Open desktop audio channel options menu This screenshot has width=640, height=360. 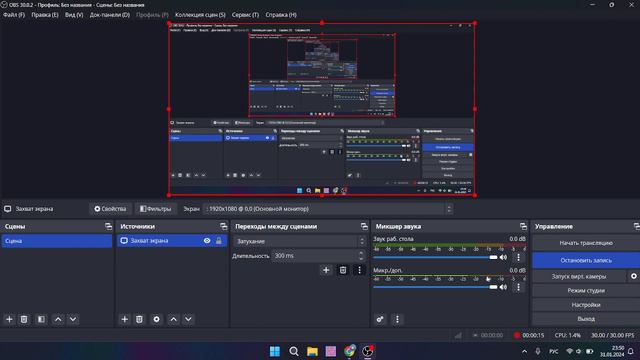coord(518,257)
